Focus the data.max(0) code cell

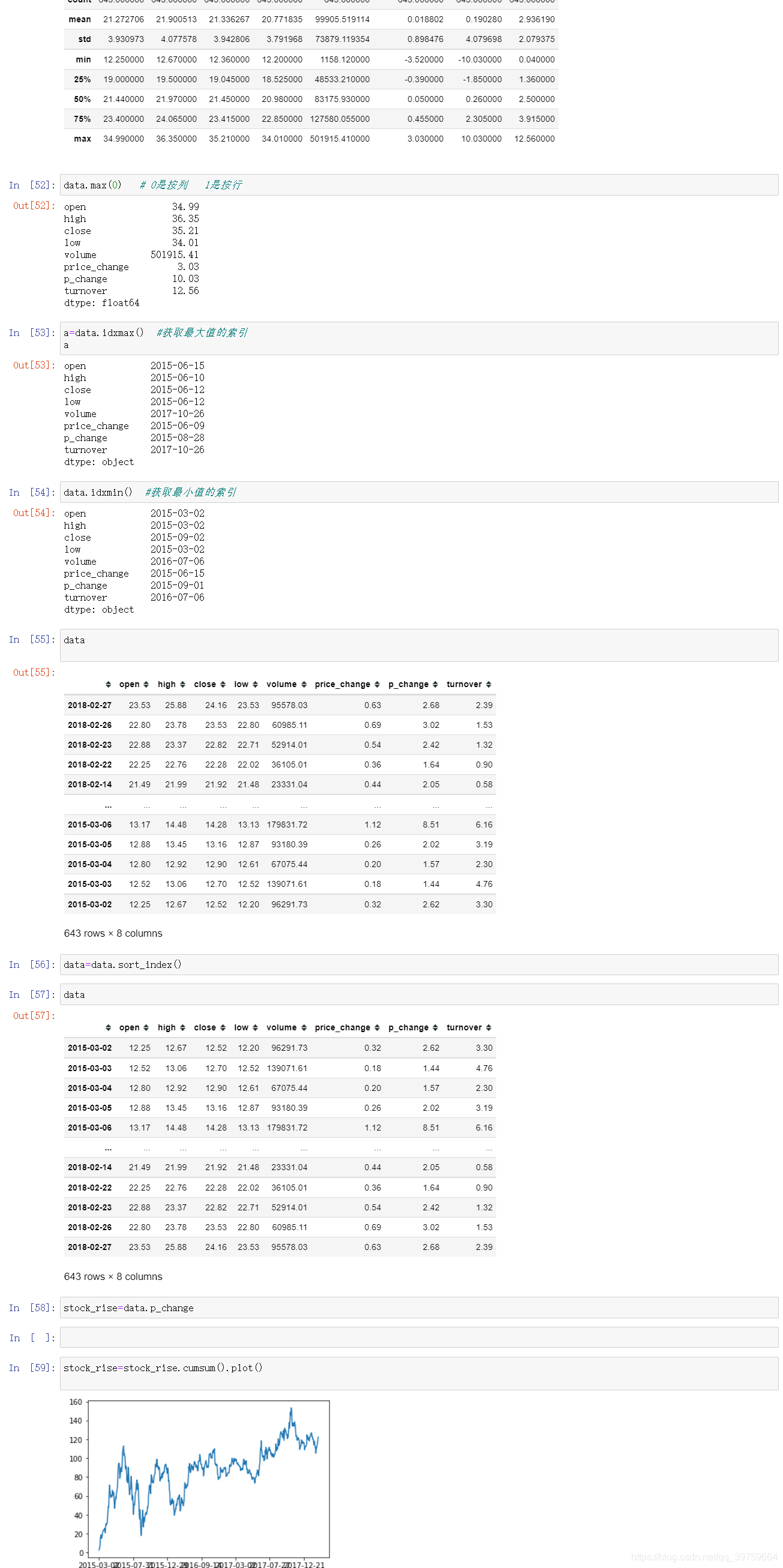click(x=419, y=185)
